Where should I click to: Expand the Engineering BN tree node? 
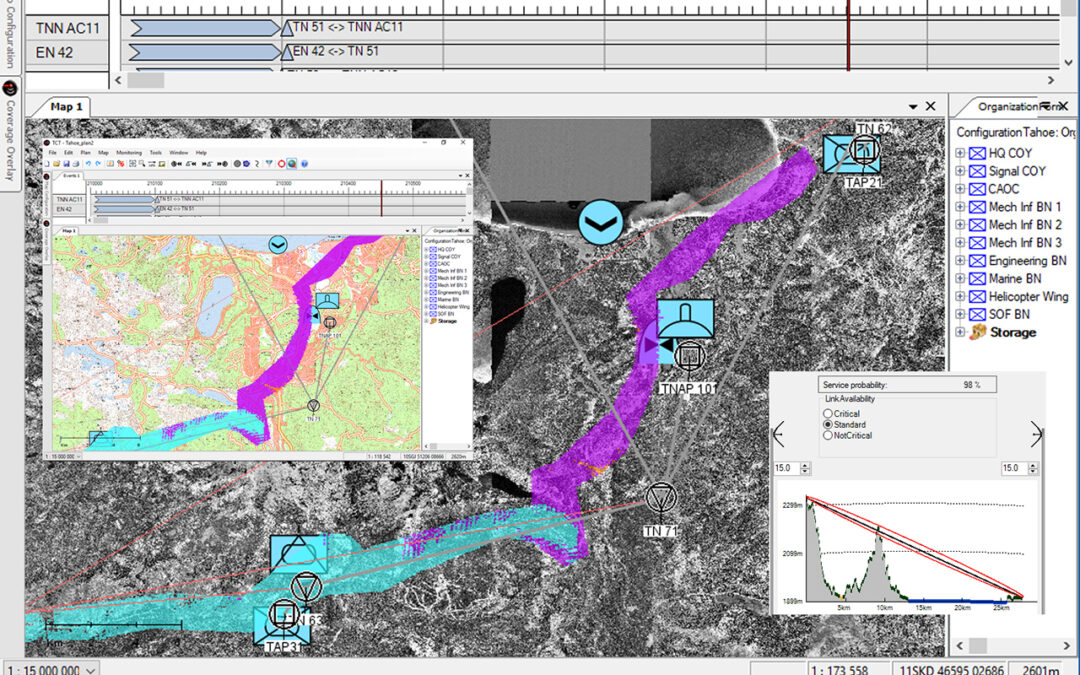point(960,260)
